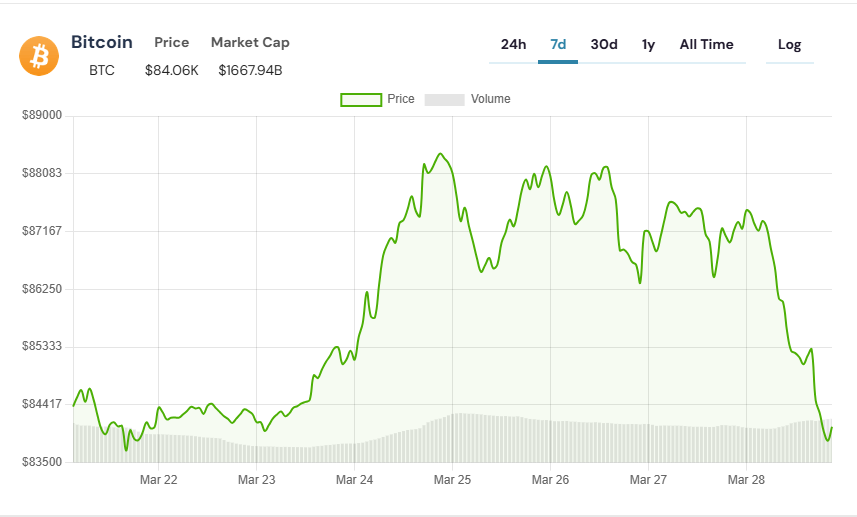Click the $83500 y-axis label
This screenshot has height=517, width=857.
click(x=42, y=462)
